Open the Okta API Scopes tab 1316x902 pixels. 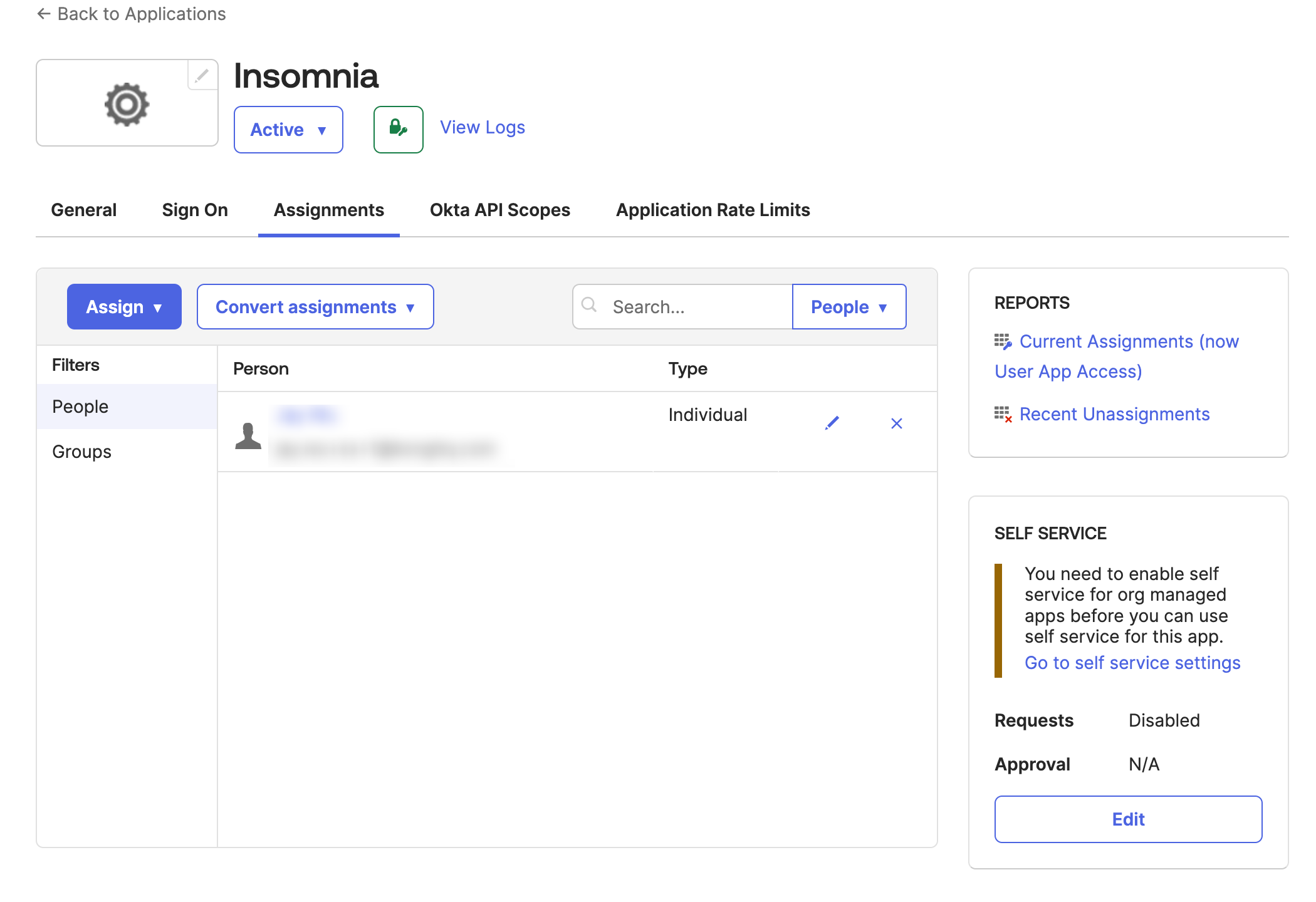click(500, 210)
